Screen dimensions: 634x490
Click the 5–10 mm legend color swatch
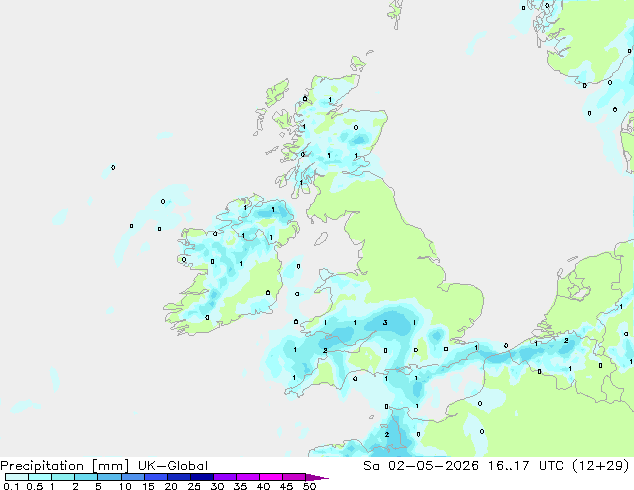click(x=109, y=477)
